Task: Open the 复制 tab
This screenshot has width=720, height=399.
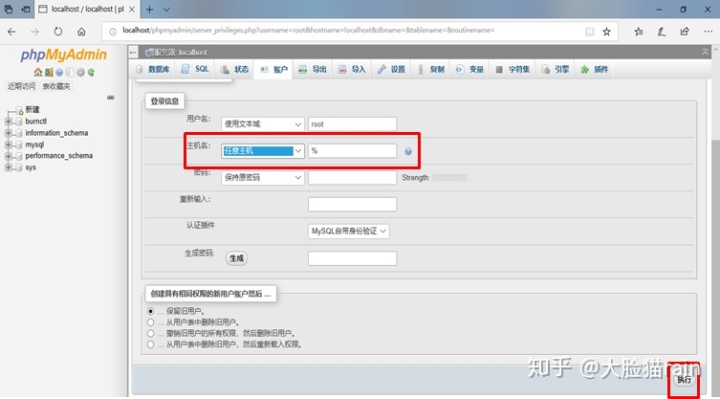Action: [x=430, y=69]
